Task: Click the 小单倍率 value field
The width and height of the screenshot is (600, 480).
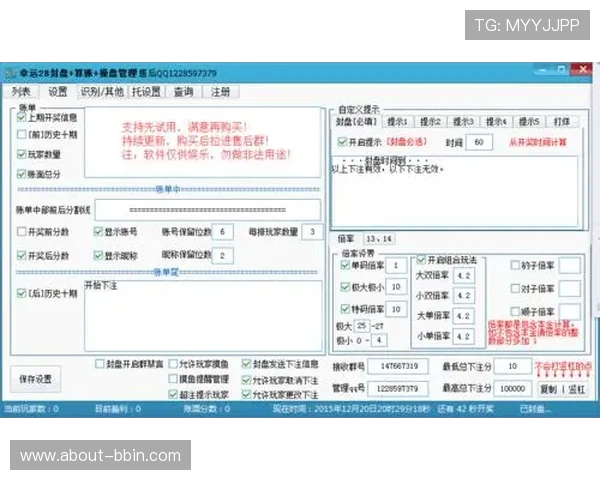Action: click(x=464, y=336)
